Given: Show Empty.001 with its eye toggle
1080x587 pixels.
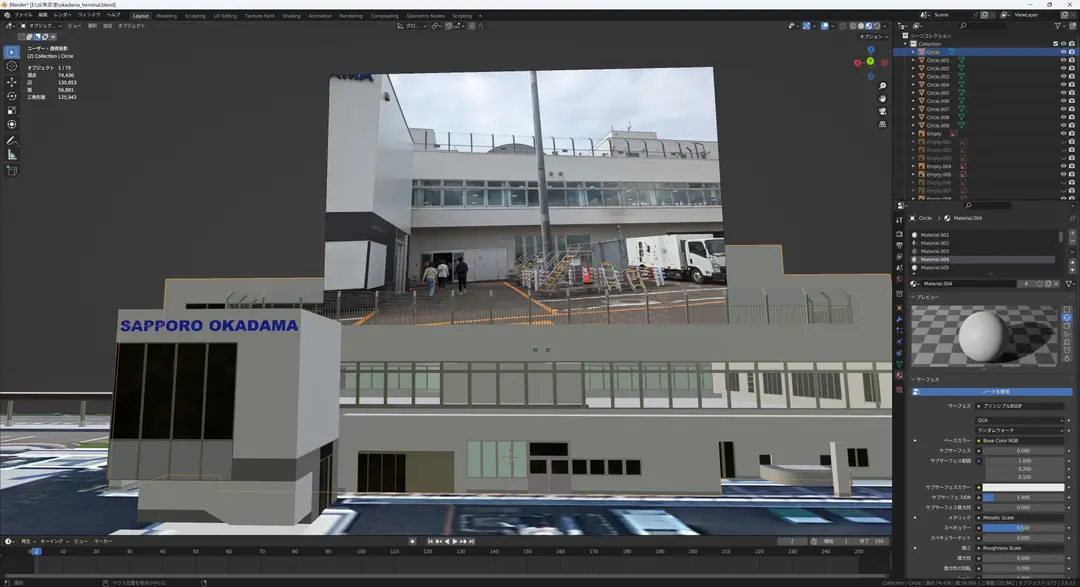Looking at the screenshot, I should click(x=1063, y=142).
